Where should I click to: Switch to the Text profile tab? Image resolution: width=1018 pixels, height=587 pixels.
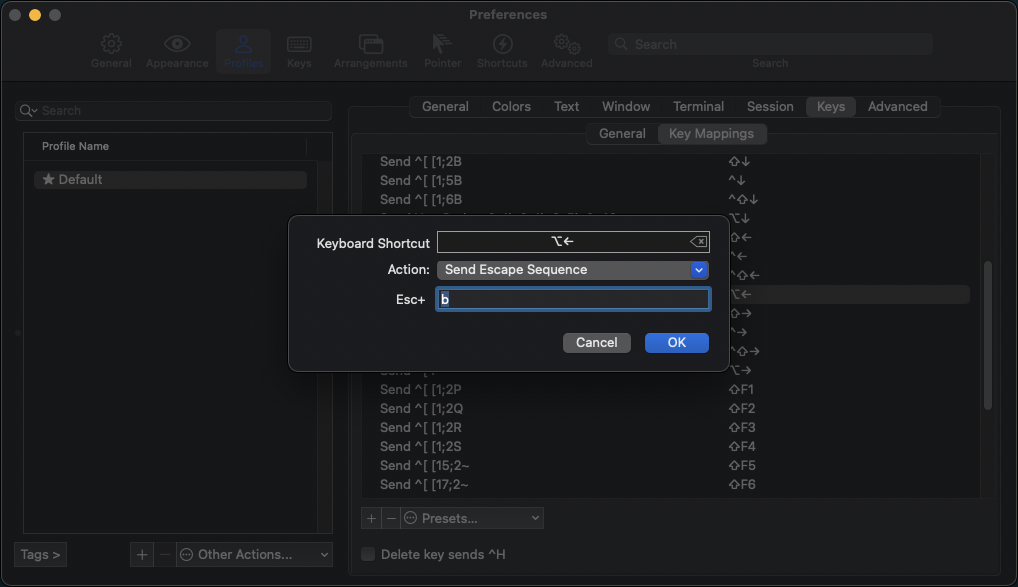(x=566, y=106)
